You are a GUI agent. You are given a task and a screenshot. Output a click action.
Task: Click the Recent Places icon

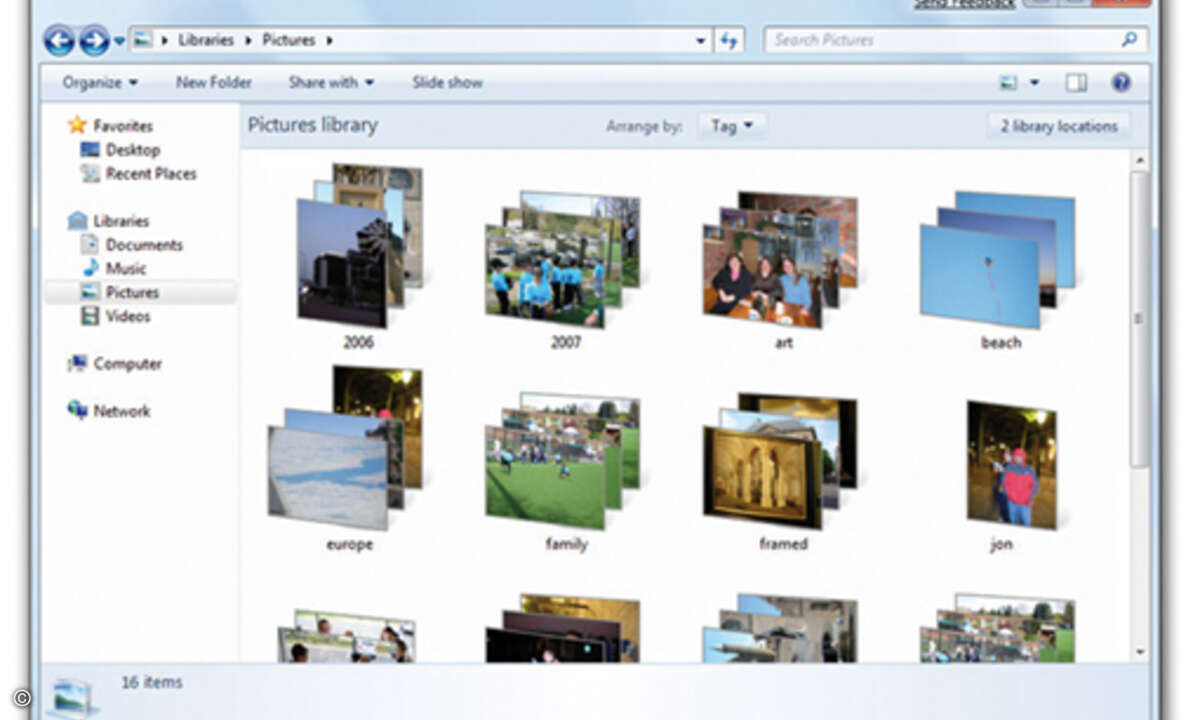tap(90, 174)
